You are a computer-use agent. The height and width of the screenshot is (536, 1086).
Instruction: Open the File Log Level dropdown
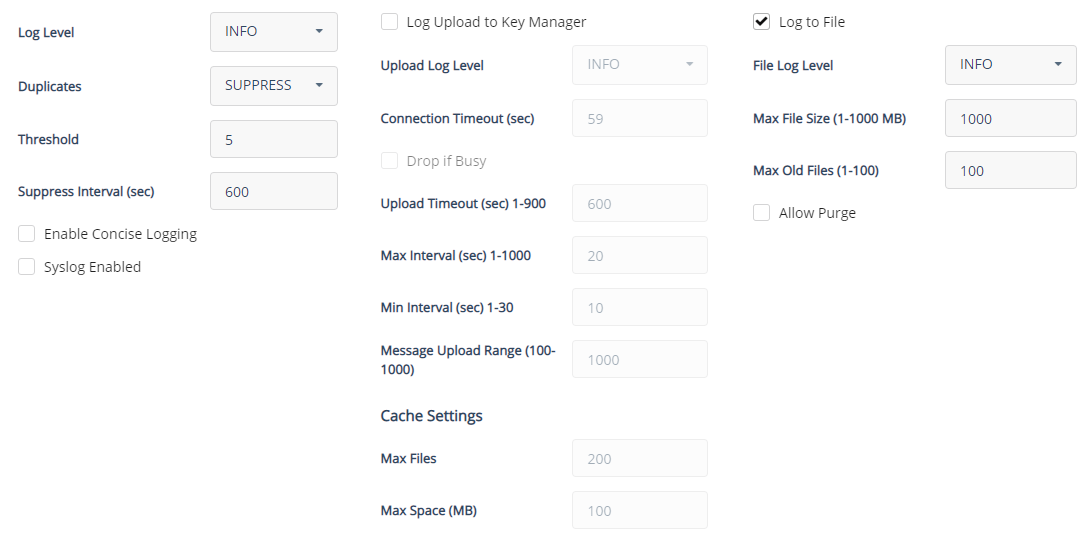click(1010, 65)
